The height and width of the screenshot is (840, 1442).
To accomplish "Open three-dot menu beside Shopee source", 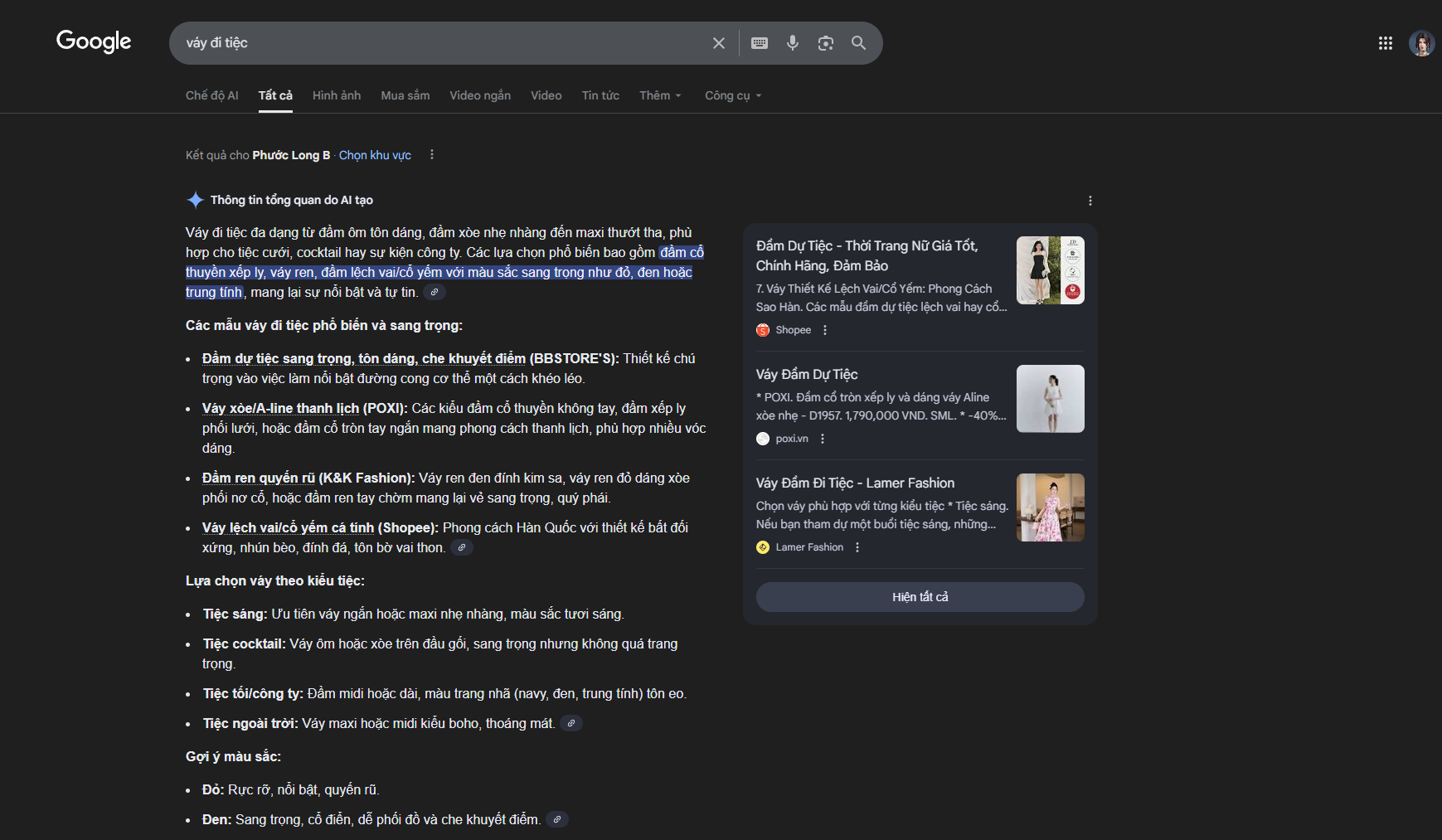I will [824, 330].
